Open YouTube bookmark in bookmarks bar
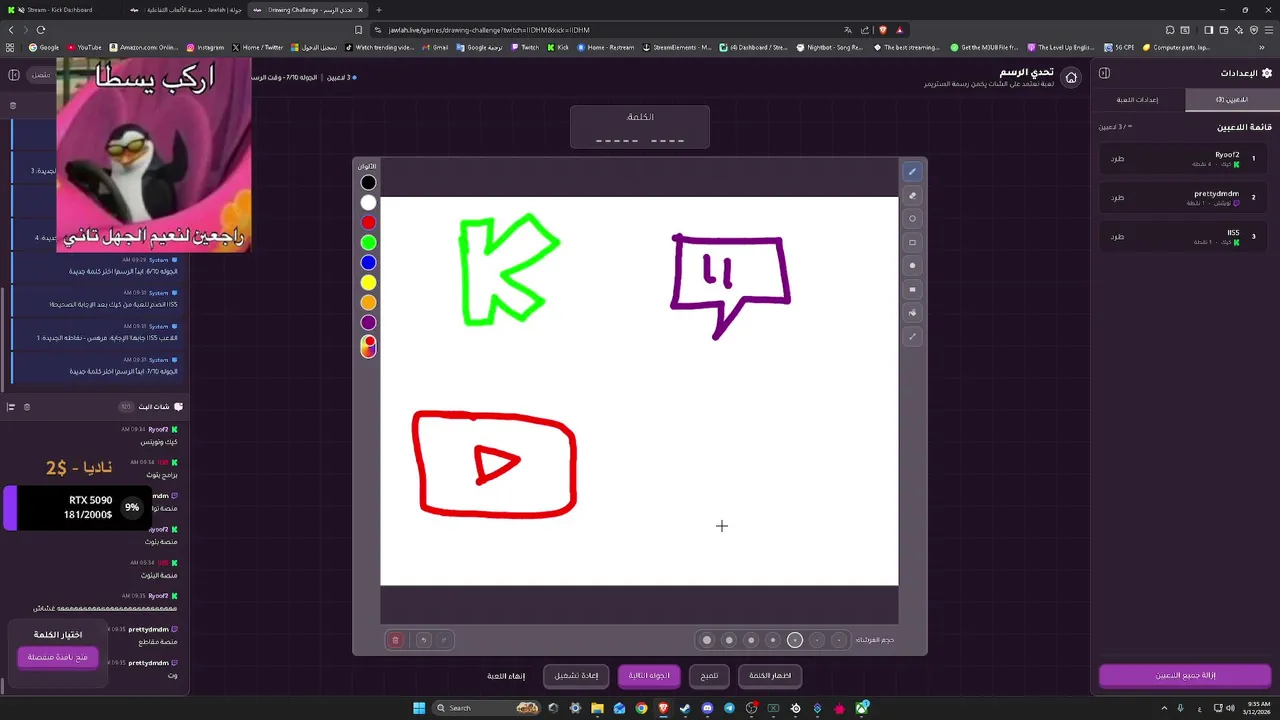 pos(84,47)
